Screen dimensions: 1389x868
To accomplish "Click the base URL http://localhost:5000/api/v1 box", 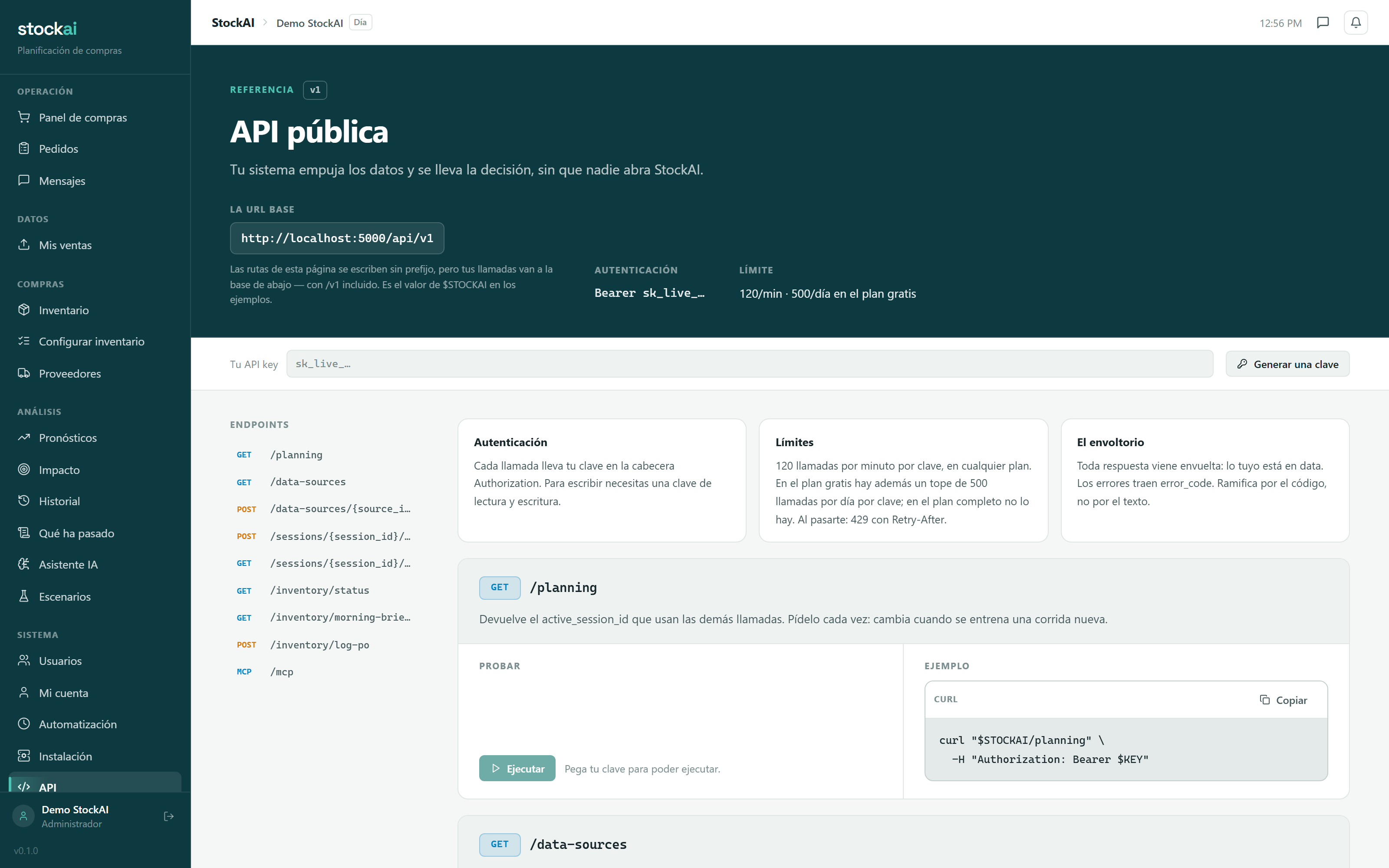I will pyautogui.click(x=337, y=238).
